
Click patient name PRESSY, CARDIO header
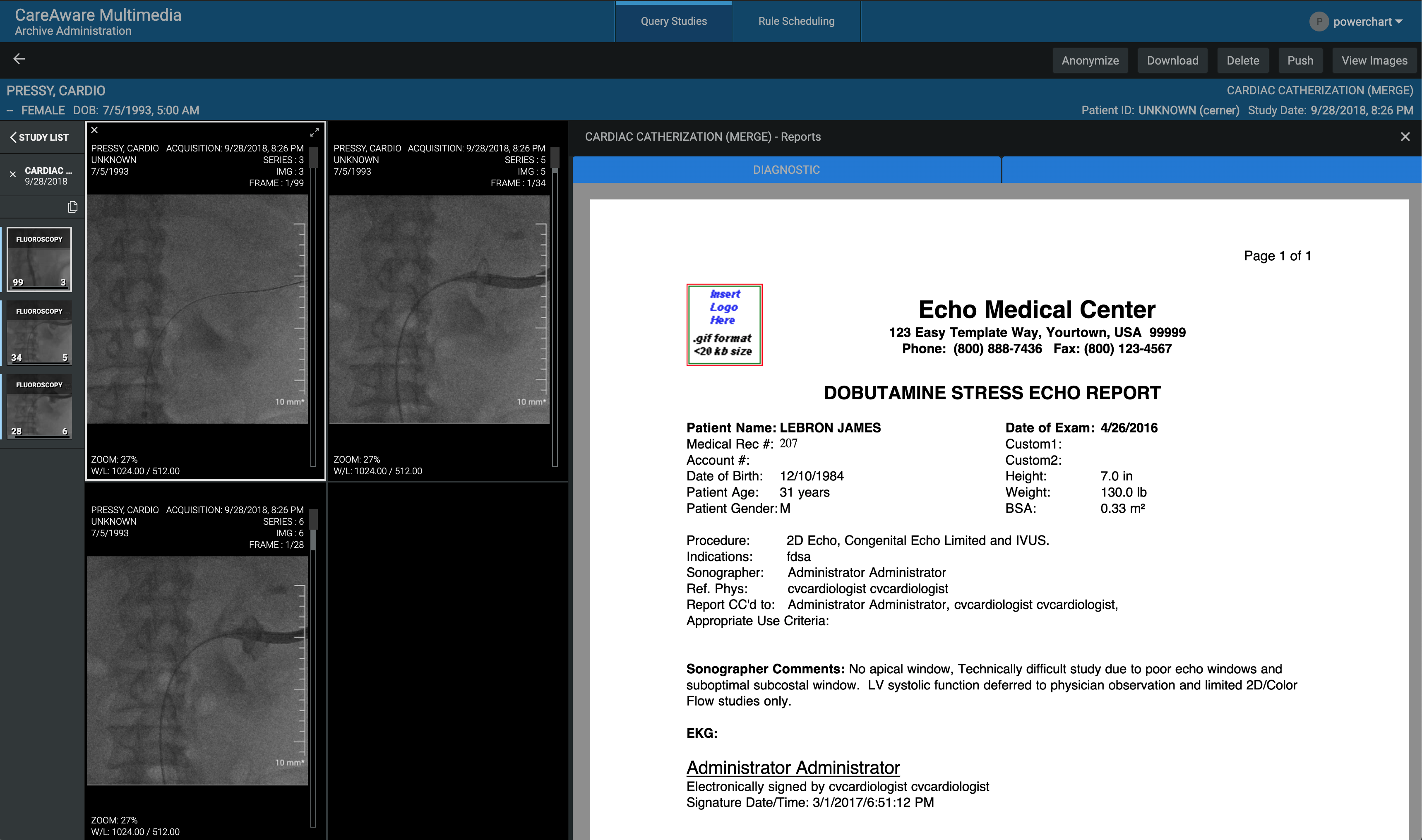(56, 91)
